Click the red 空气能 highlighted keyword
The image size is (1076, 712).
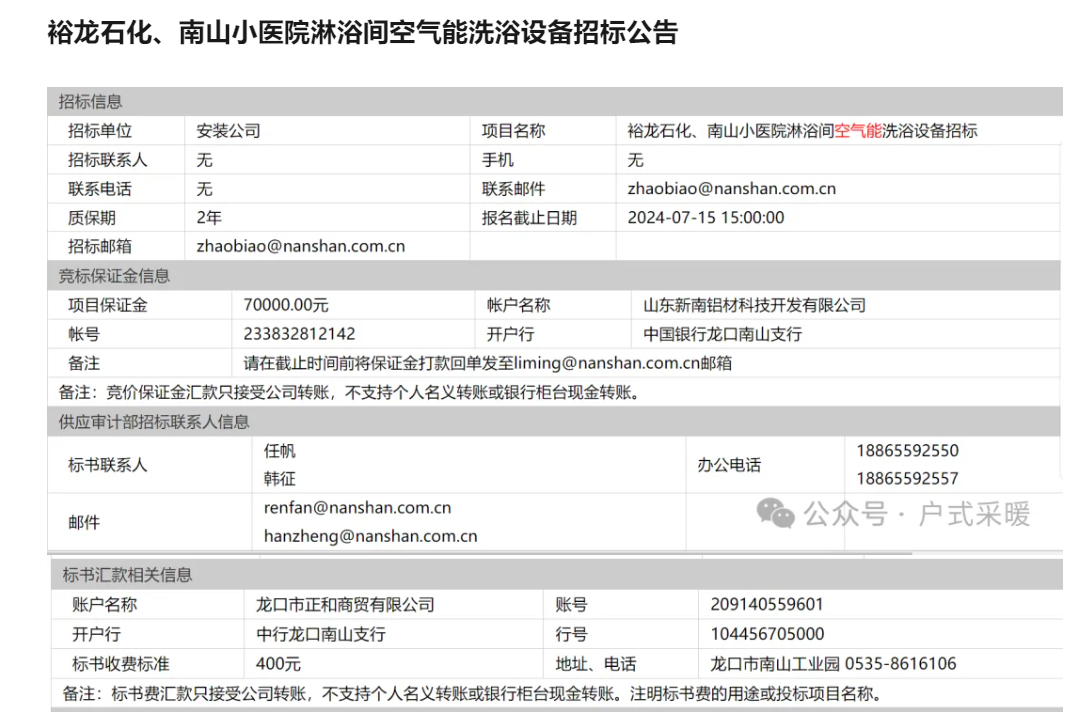[858, 130]
